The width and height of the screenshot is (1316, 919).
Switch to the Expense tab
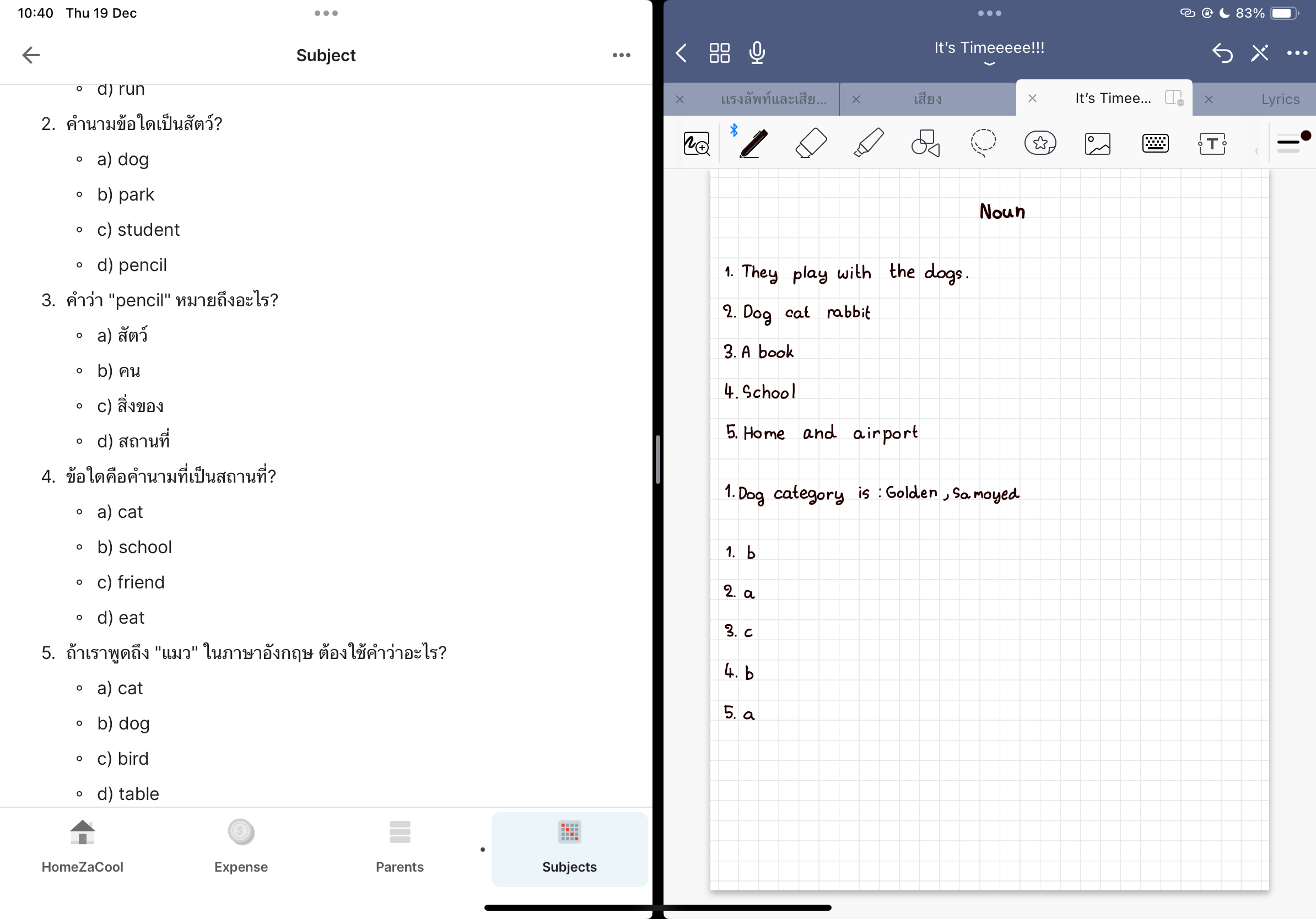(241, 847)
